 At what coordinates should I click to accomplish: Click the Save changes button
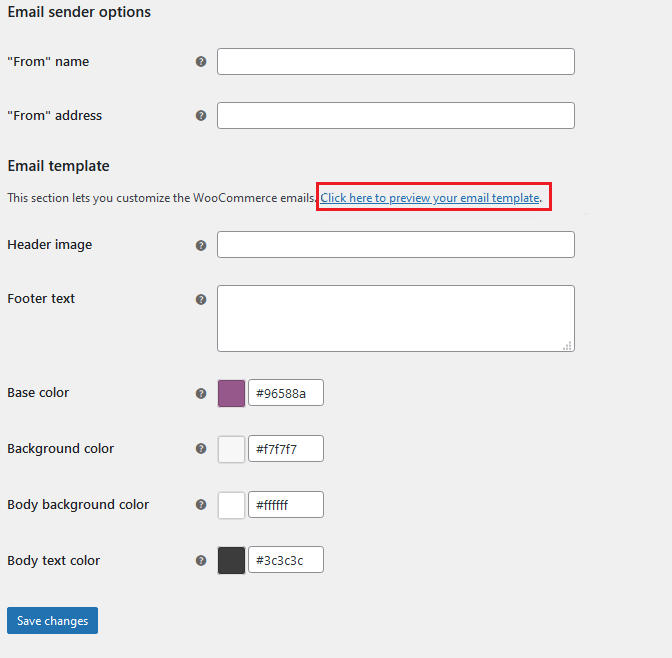(52, 620)
